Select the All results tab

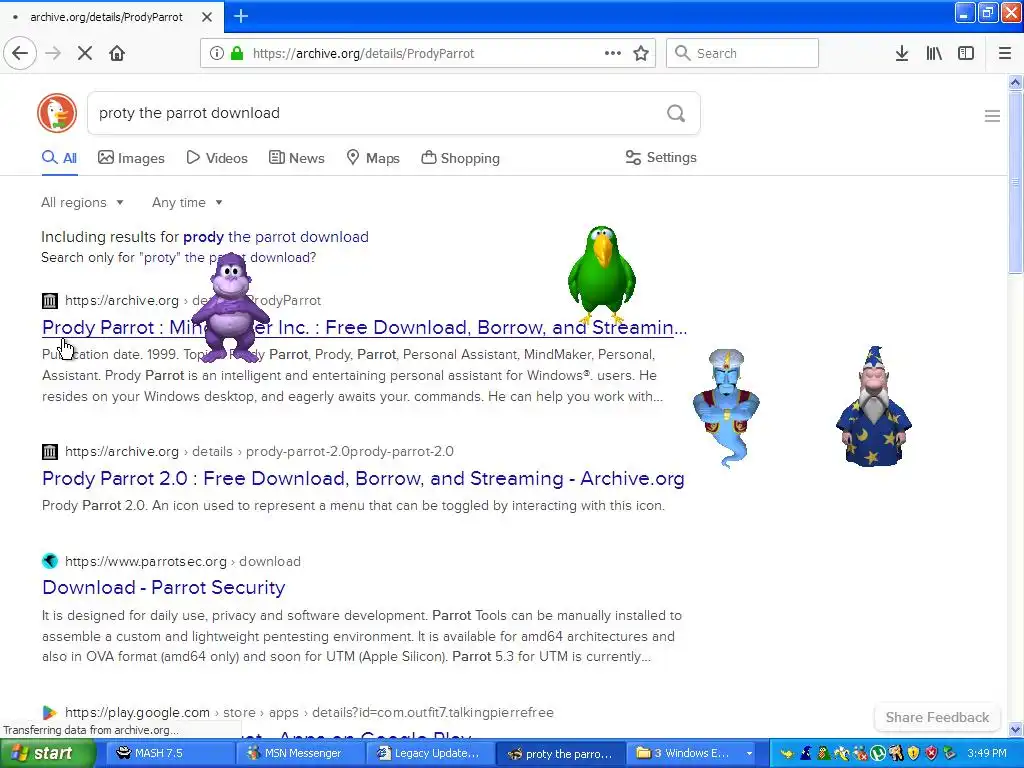59,158
